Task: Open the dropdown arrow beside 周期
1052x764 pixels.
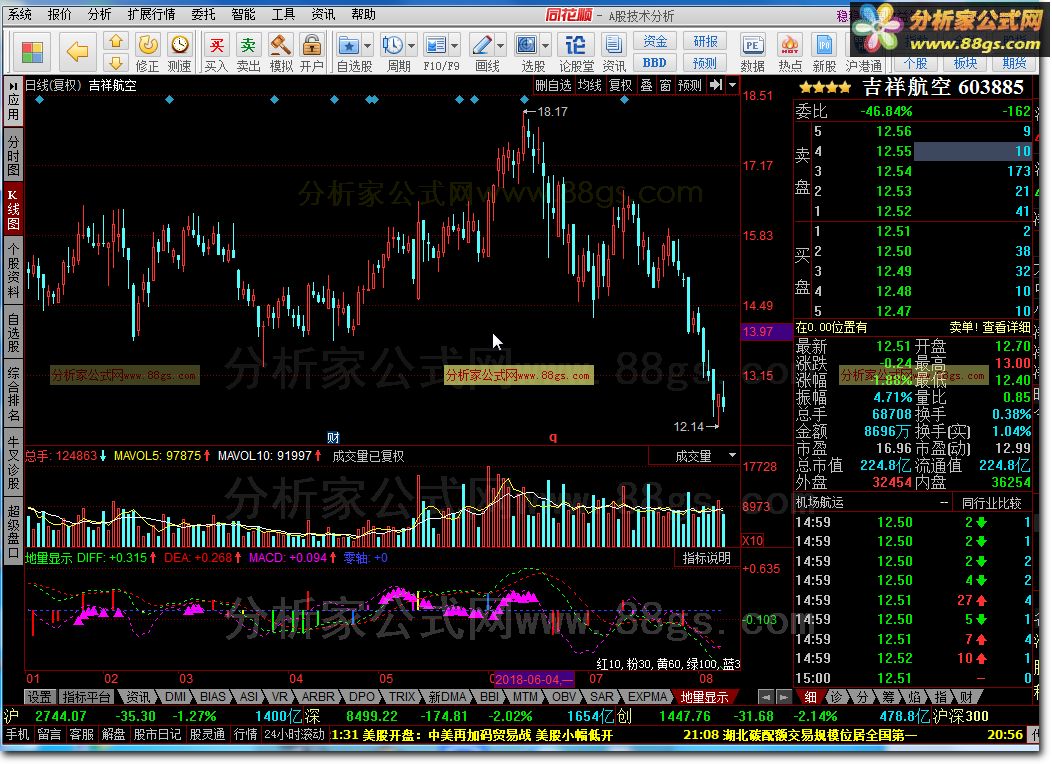Action: click(x=411, y=46)
